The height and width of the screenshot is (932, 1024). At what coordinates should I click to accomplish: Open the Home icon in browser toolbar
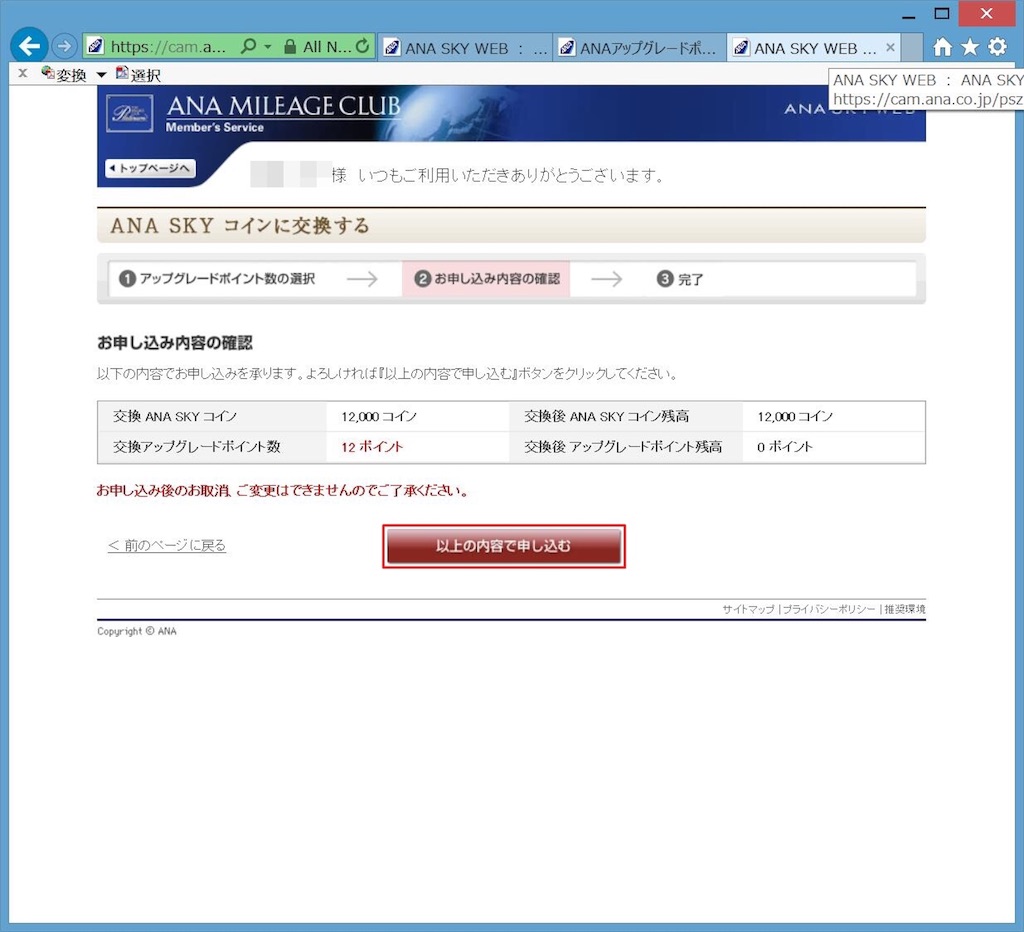point(942,46)
